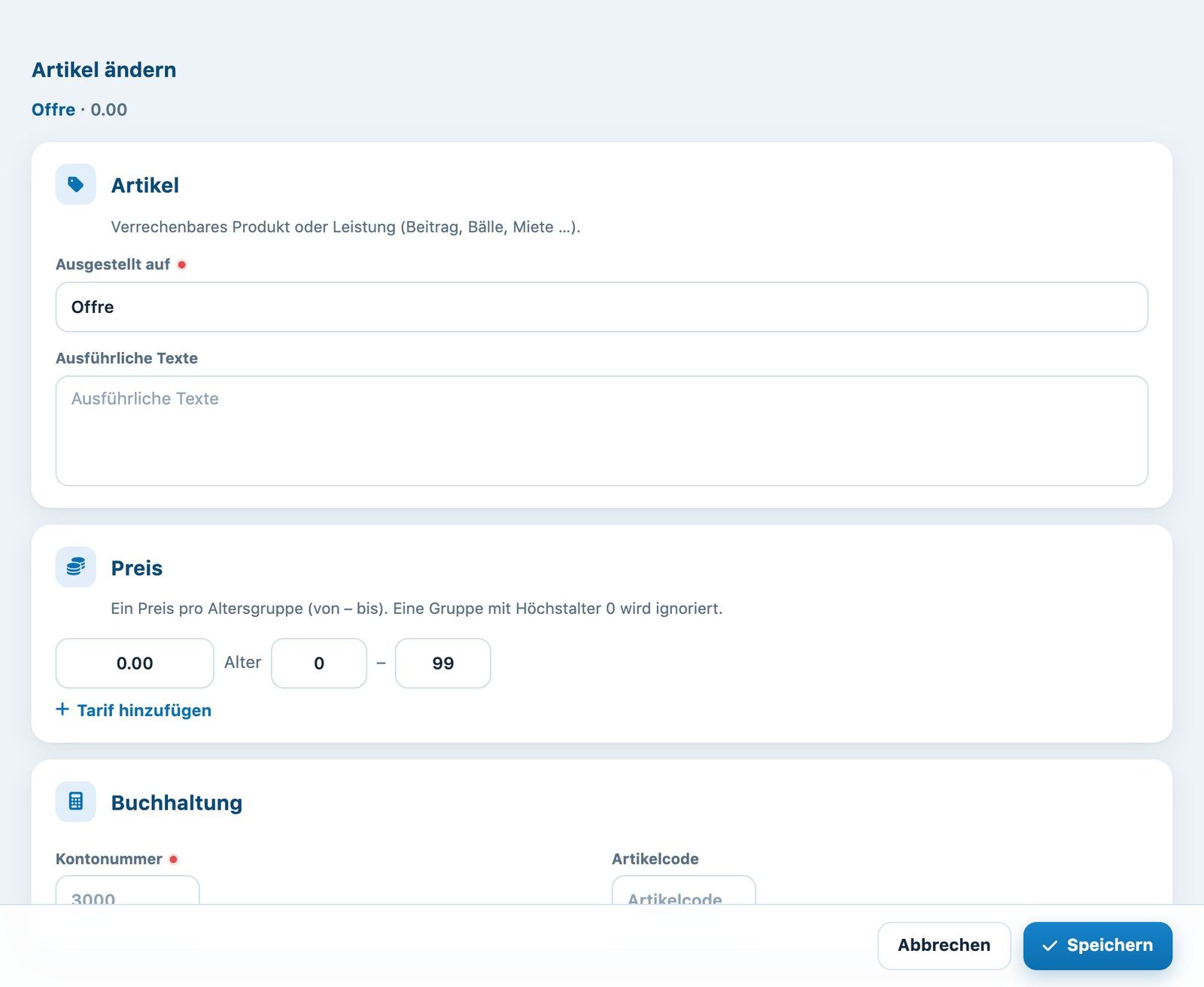
Task: Click the Artikel ändern page heading
Action: point(104,70)
